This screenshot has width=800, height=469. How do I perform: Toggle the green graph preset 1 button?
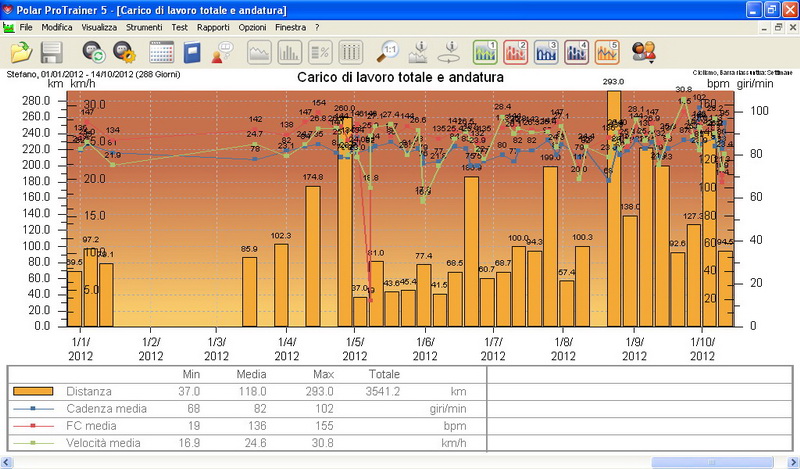486,52
